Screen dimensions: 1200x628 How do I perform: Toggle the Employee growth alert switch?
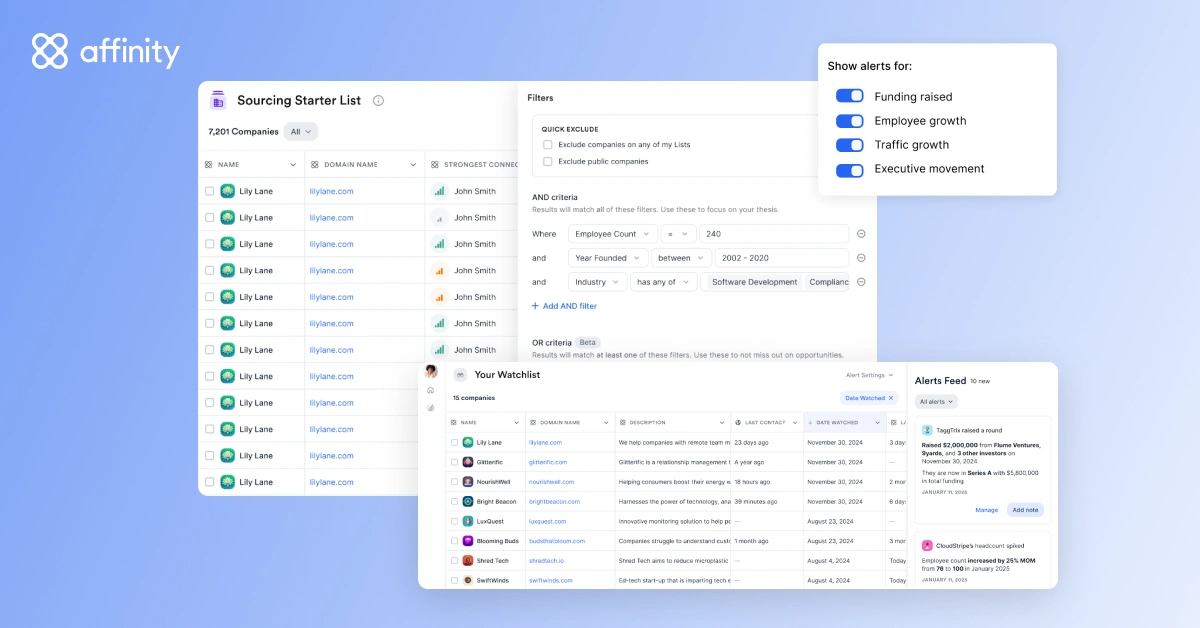click(x=850, y=121)
